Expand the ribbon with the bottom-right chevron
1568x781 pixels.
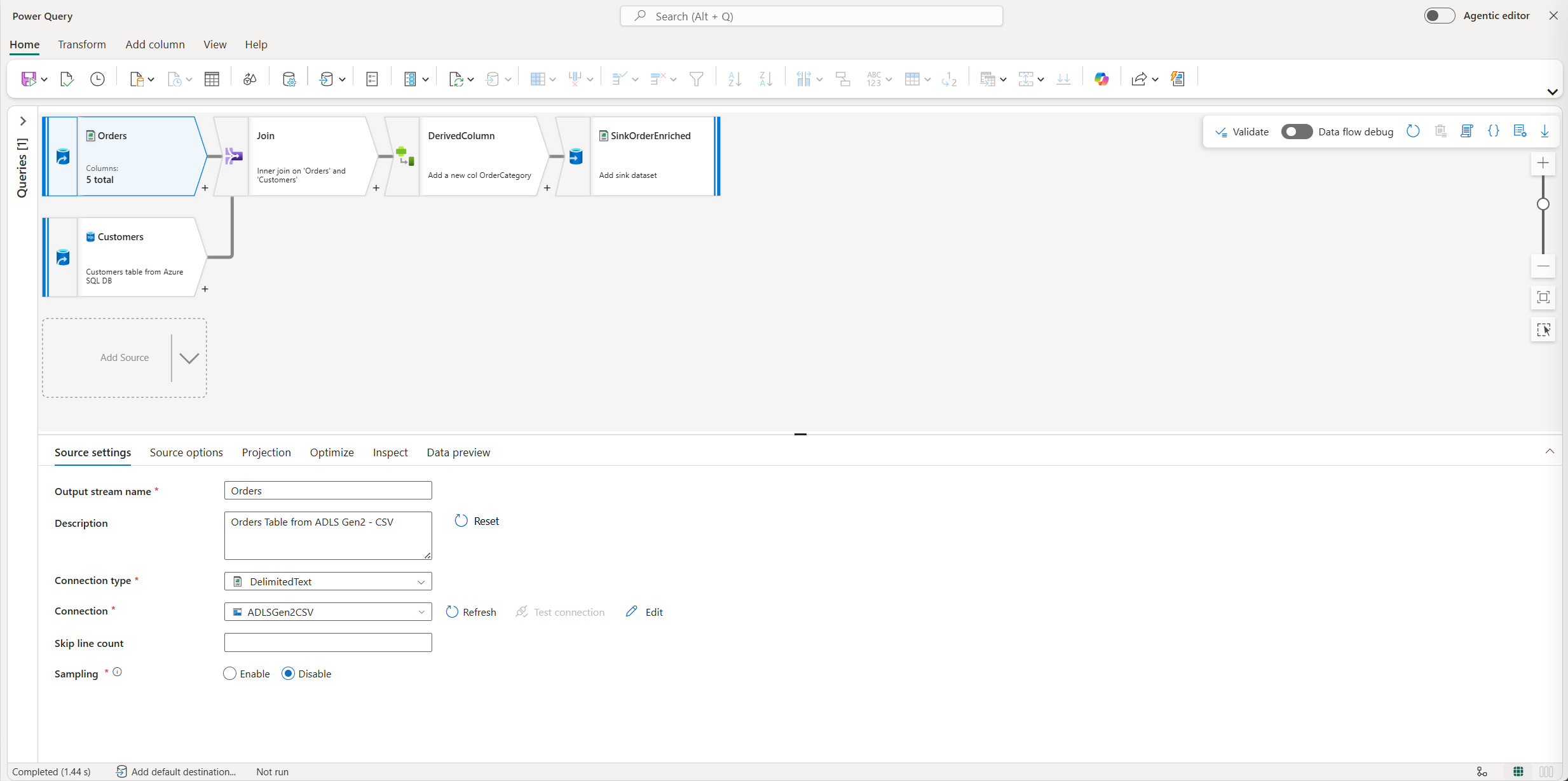pyautogui.click(x=1552, y=92)
